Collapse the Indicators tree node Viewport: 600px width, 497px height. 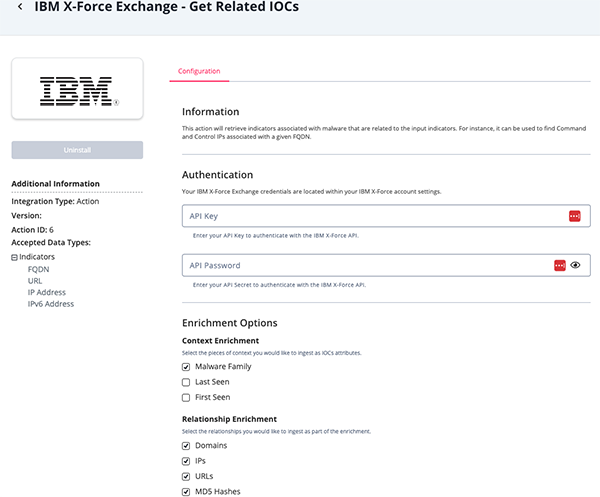pos(14,257)
